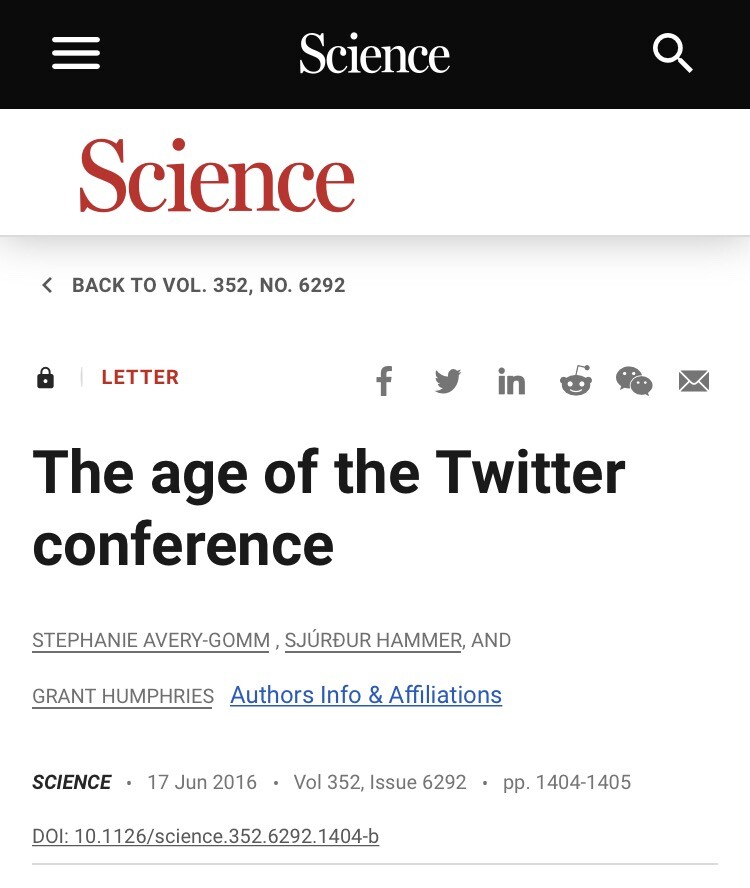The height and width of the screenshot is (888, 750).
Task: Share the article on Reddit
Action: pyautogui.click(x=575, y=381)
